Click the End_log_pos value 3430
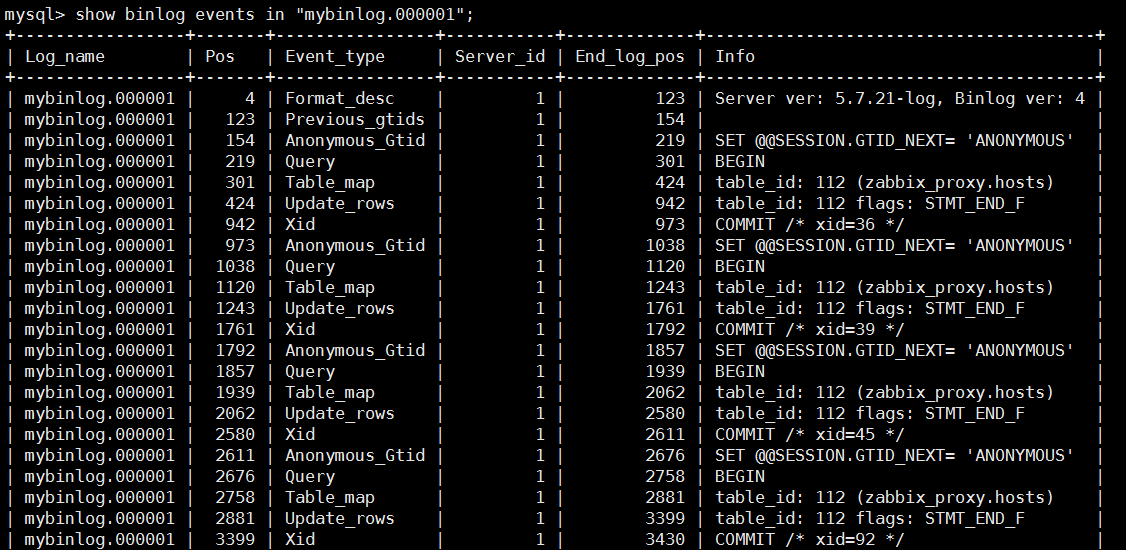 665,540
